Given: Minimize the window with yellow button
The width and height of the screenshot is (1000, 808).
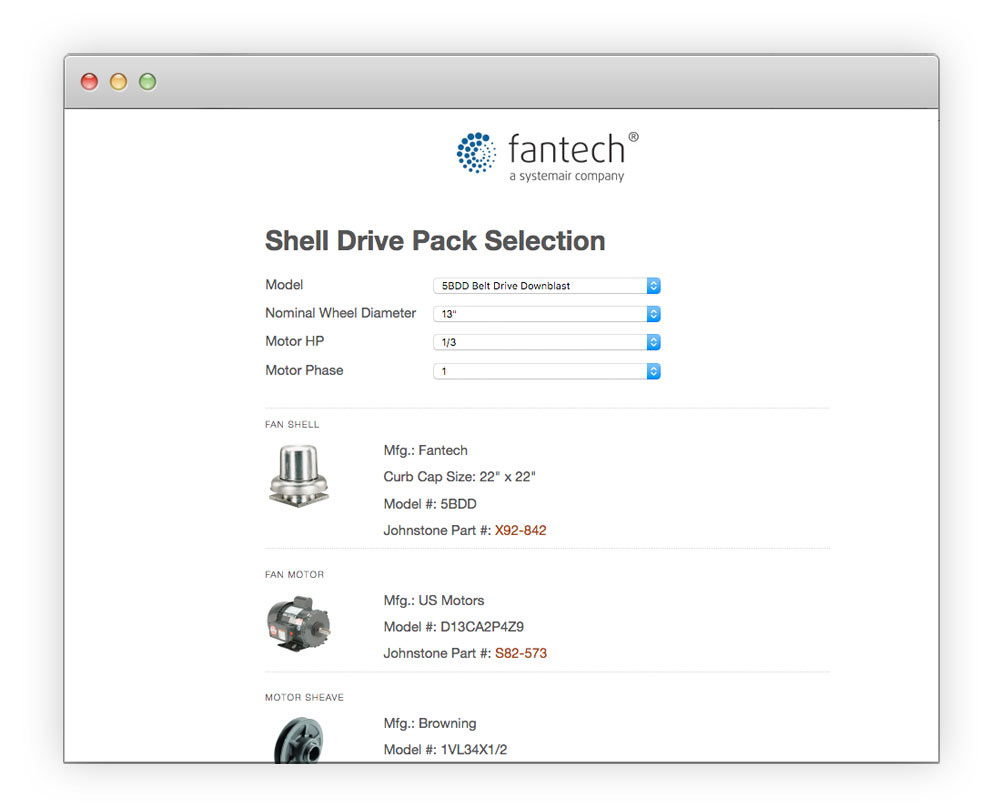Looking at the screenshot, I should click(119, 82).
